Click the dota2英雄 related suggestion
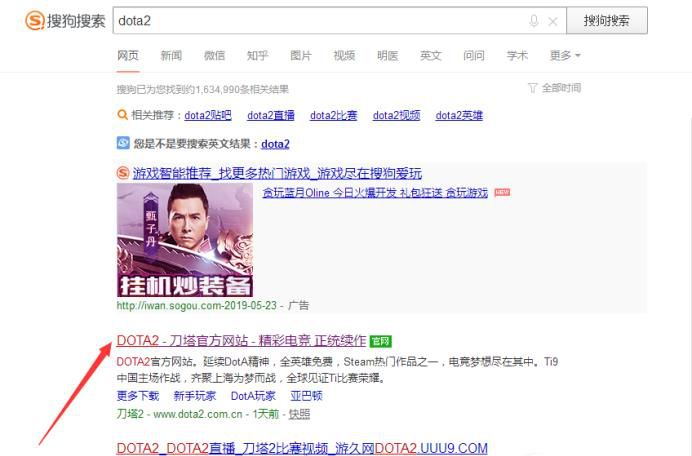Image resolution: width=692 pixels, height=456 pixels. pos(459,115)
